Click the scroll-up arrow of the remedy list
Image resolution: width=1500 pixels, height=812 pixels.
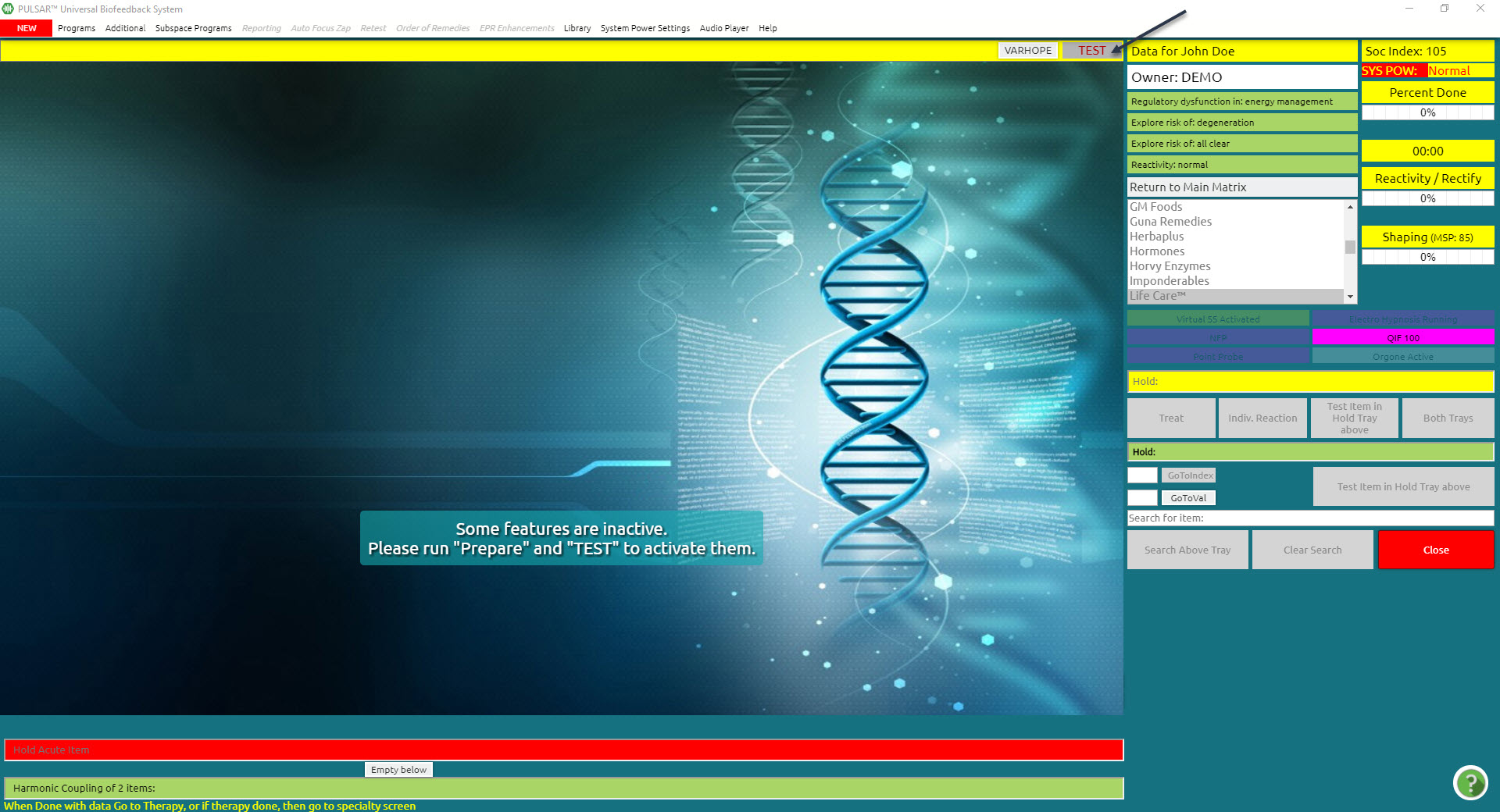(1351, 206)
